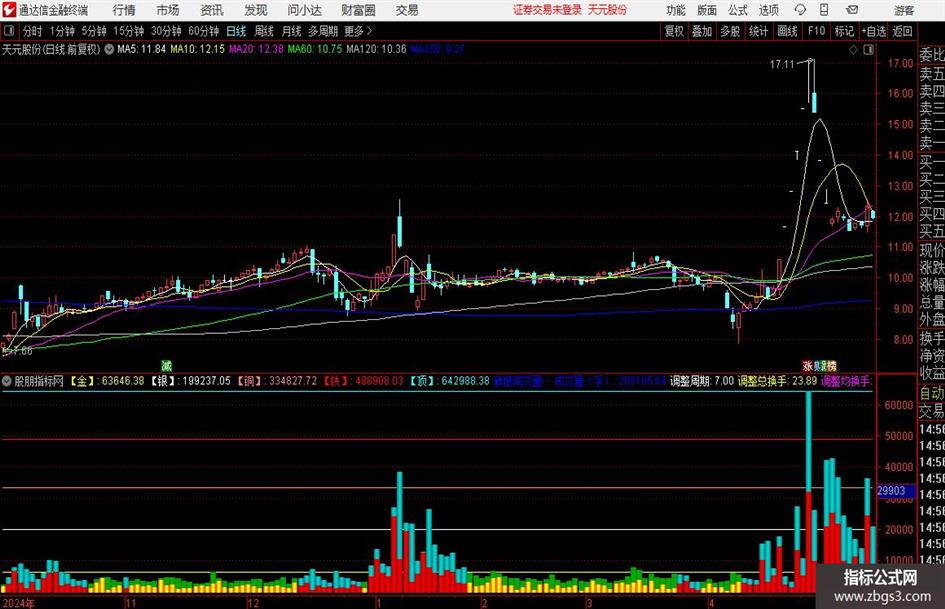Screen dimensions: 945x609
Task: Open F10 company info
Action: click(817, 31)
